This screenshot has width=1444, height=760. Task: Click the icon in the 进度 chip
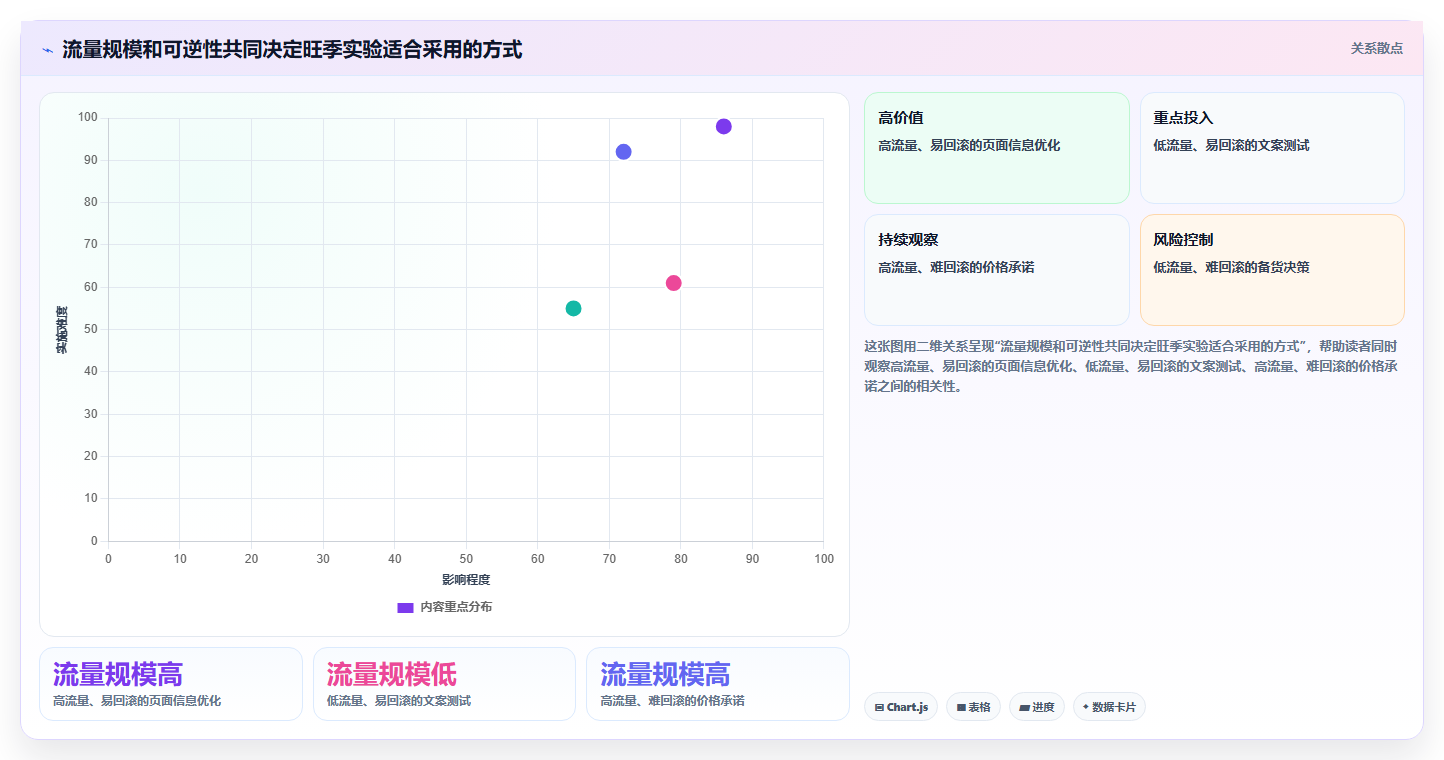point(1024,707)
